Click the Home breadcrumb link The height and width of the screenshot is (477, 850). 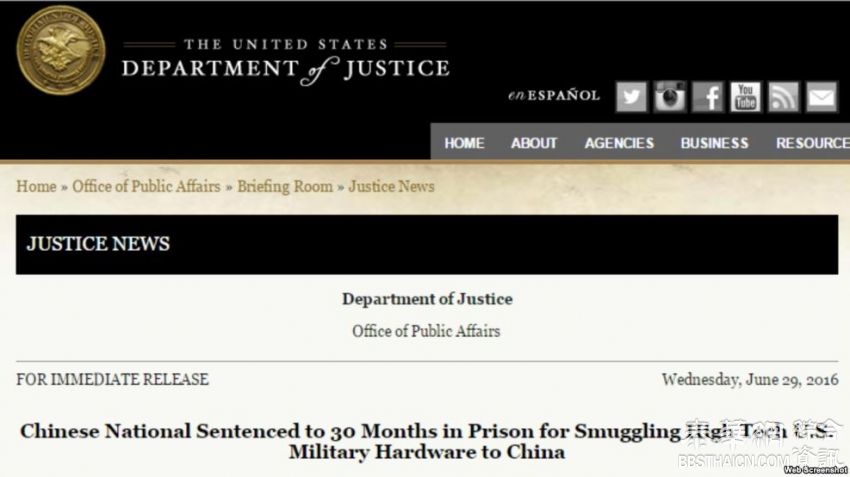(36, 187)
